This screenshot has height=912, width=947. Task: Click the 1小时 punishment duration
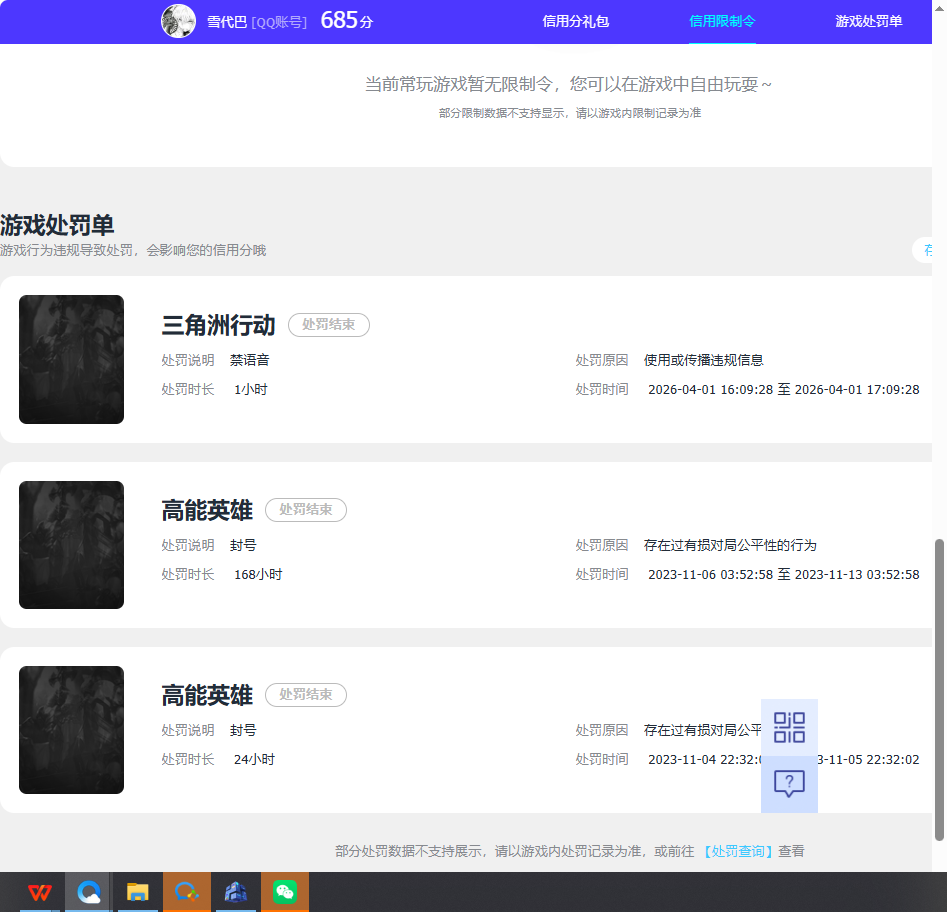coord(251,390)
